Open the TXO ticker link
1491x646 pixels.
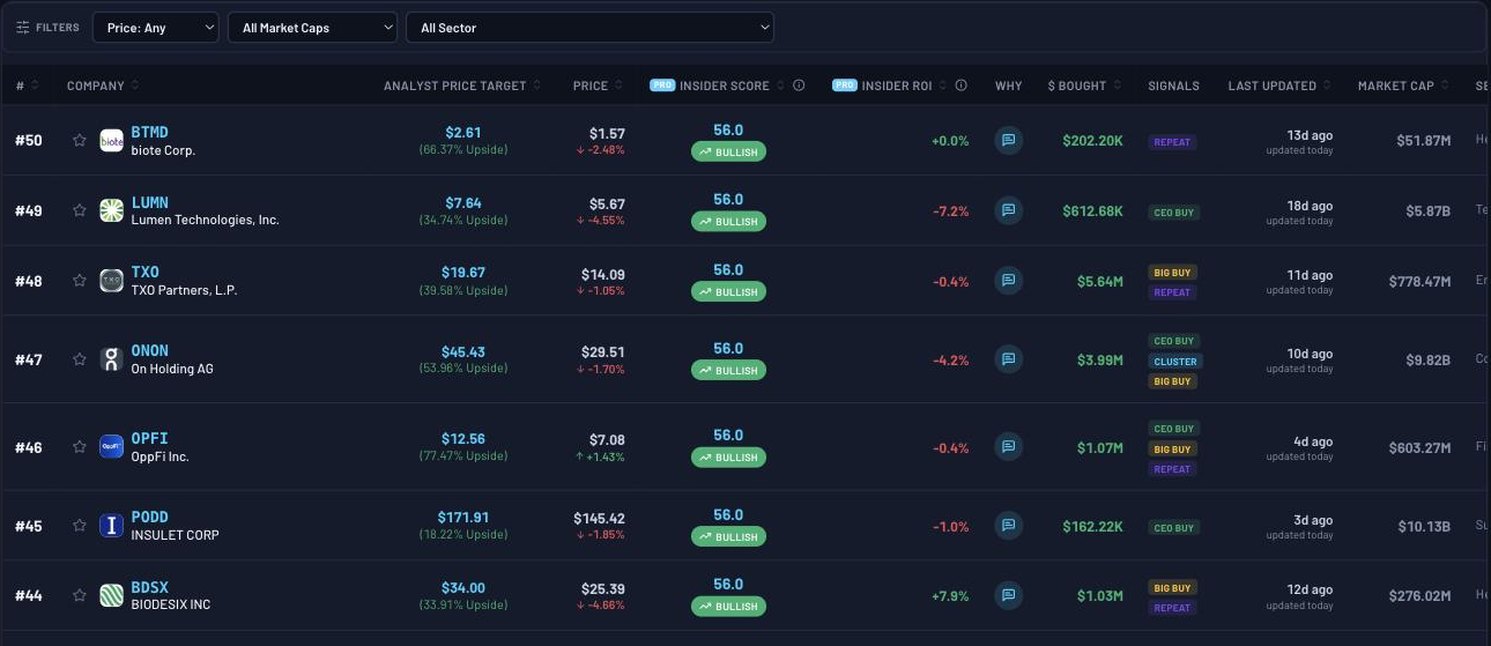(x=145, y=272)
